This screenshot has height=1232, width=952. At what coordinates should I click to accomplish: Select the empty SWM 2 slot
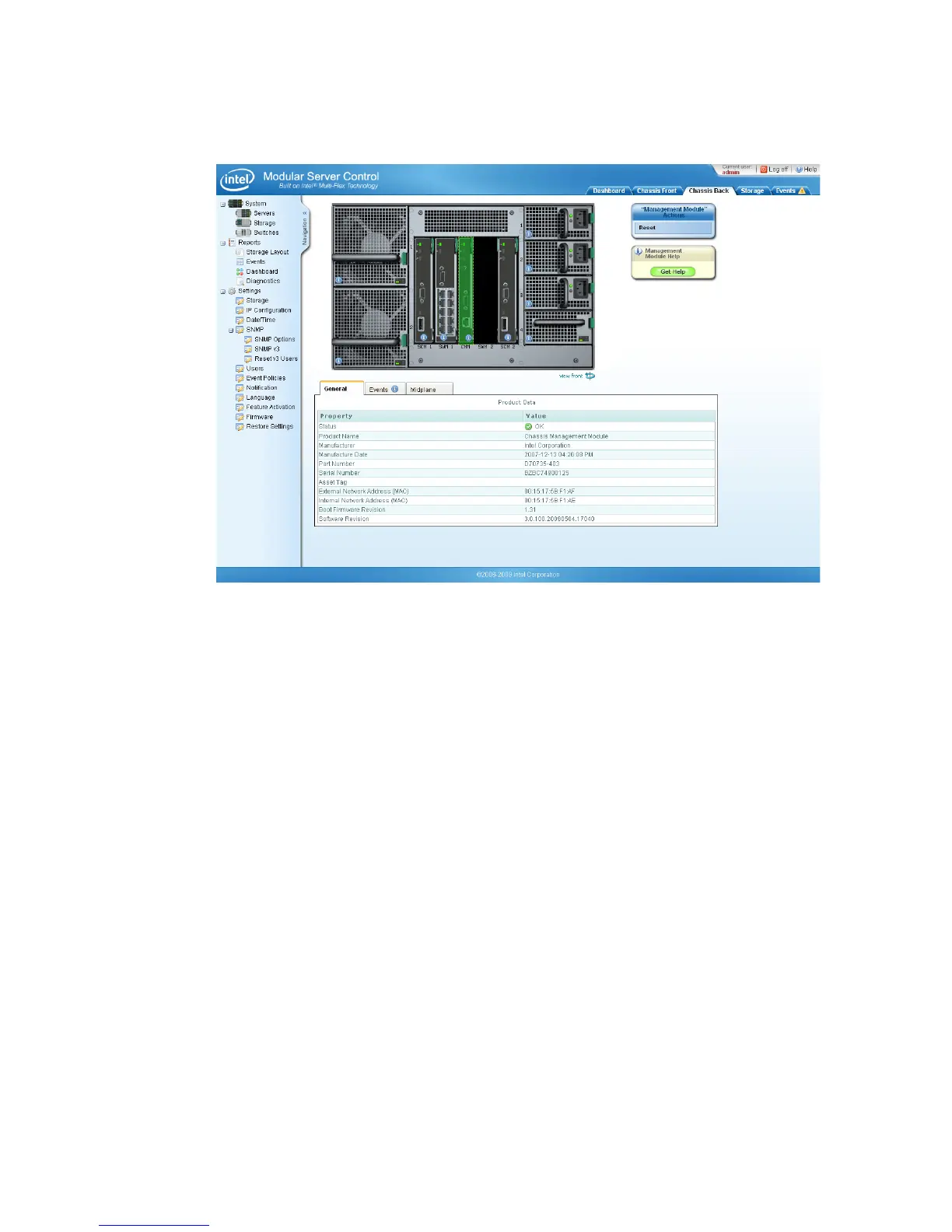[x=485, y=292]
